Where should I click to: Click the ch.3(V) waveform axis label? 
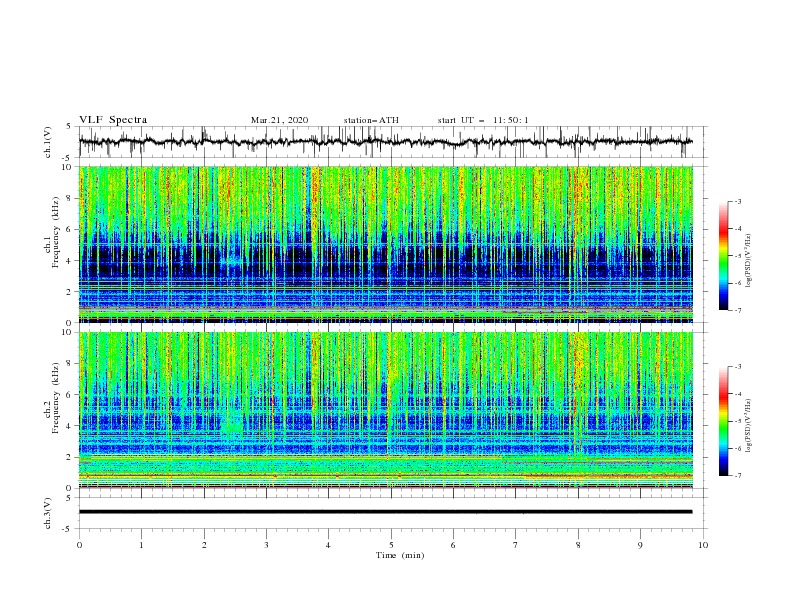point(48,513)
